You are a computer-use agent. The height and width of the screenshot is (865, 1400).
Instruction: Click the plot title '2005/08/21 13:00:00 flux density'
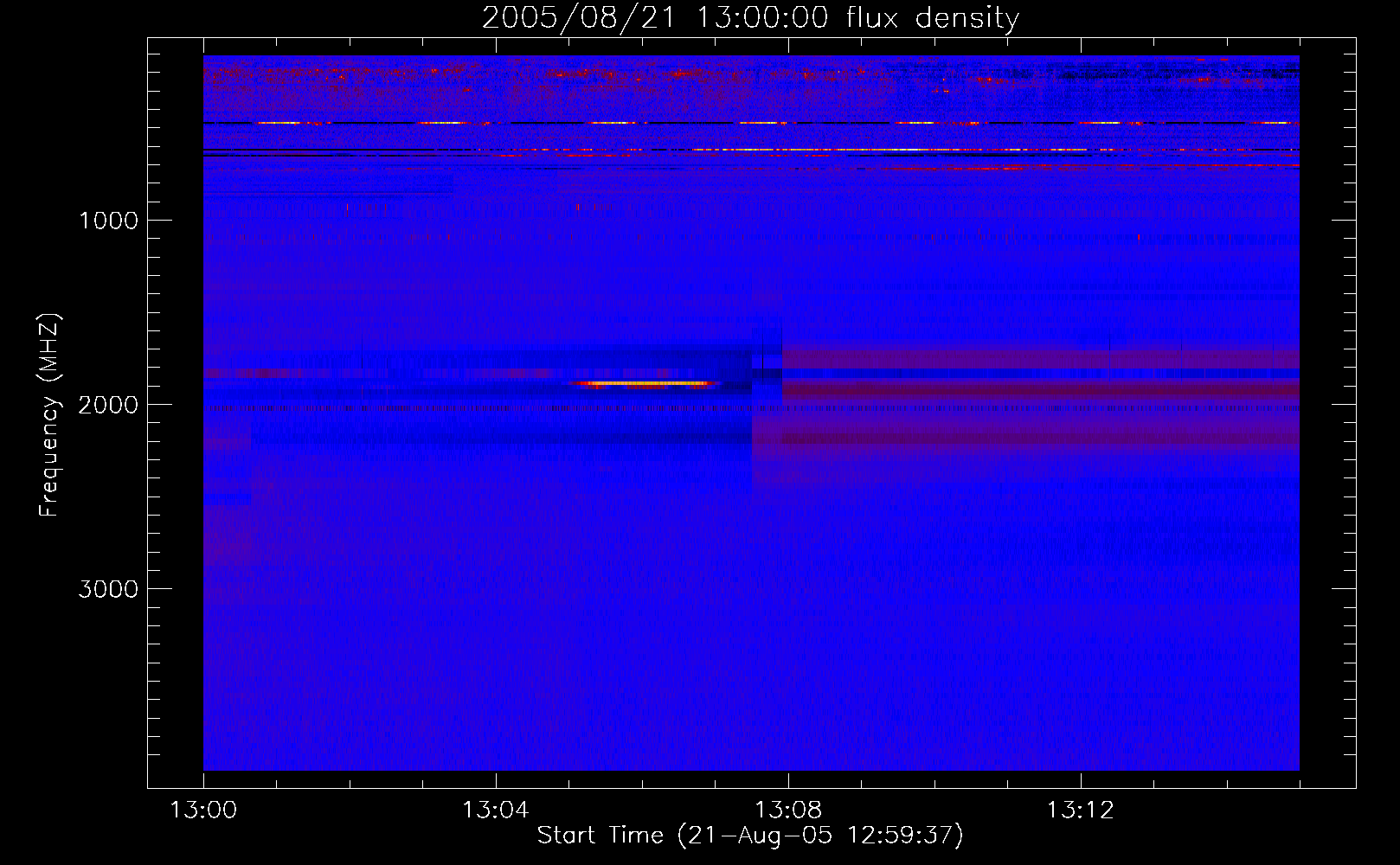tap(750, 18)
